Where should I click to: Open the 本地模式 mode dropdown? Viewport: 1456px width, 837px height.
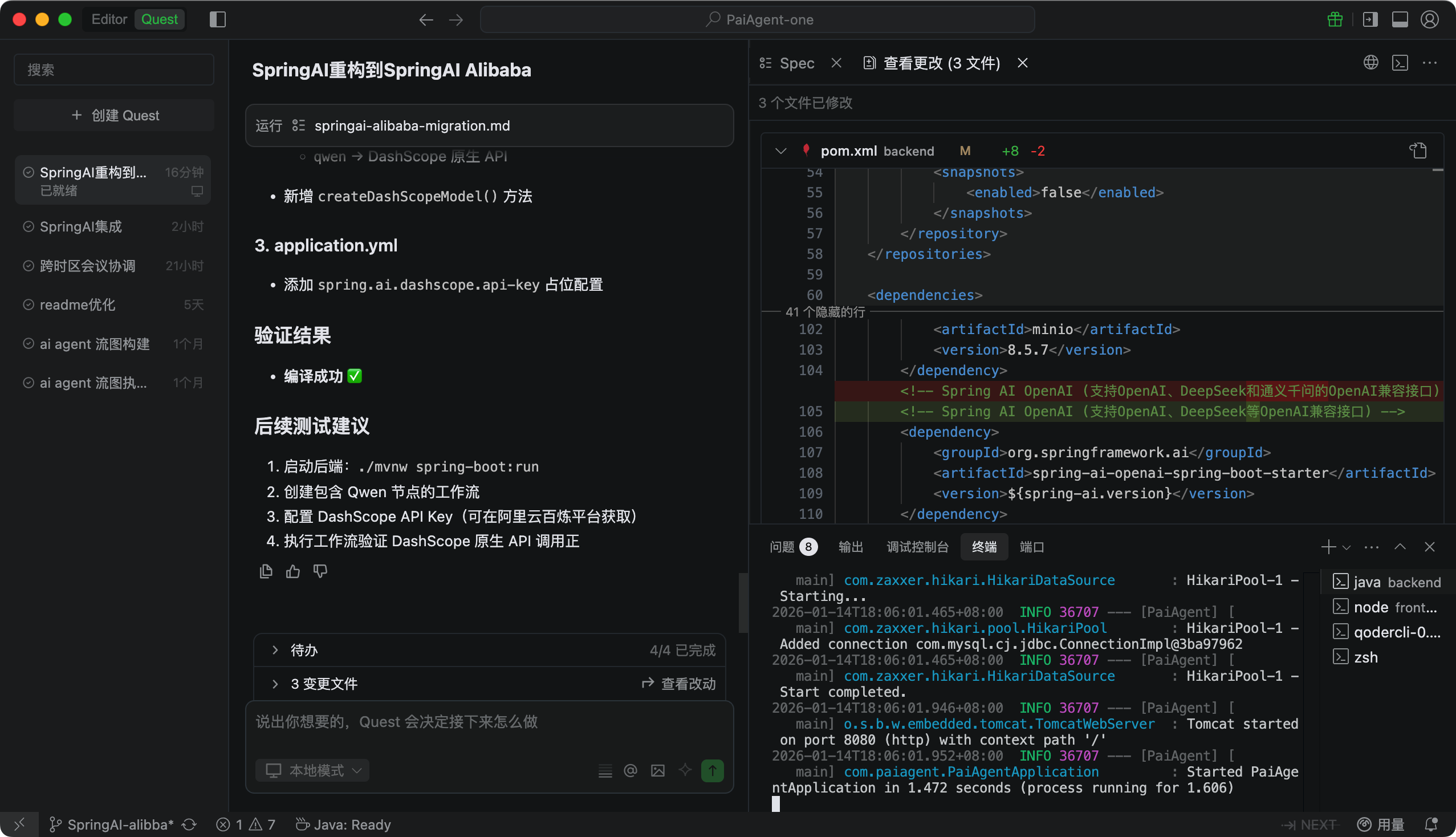pyautogui.click(x=313, y=770)
